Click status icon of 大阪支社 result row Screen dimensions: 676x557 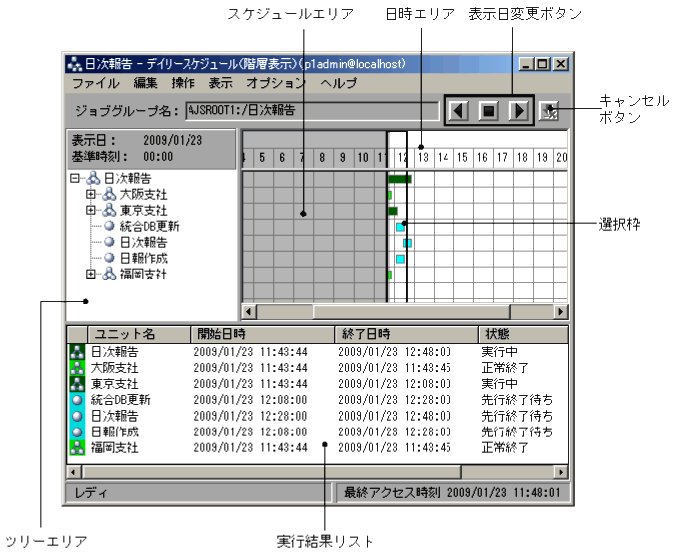pos(77,368)
